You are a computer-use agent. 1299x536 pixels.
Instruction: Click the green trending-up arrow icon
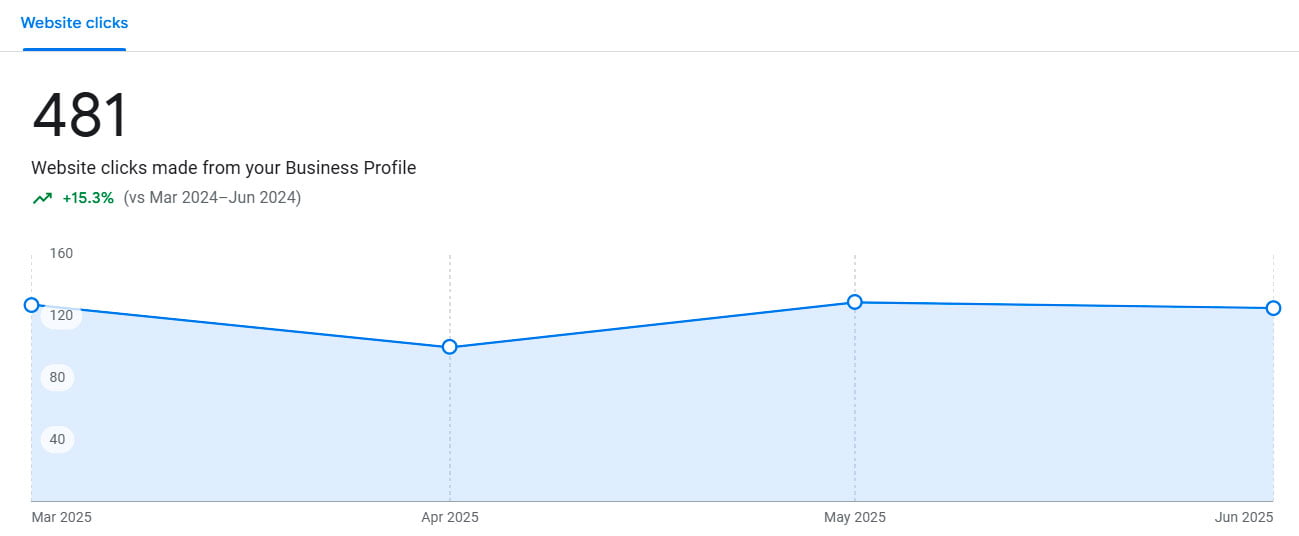pyautogui.click(x=42, y=198)
